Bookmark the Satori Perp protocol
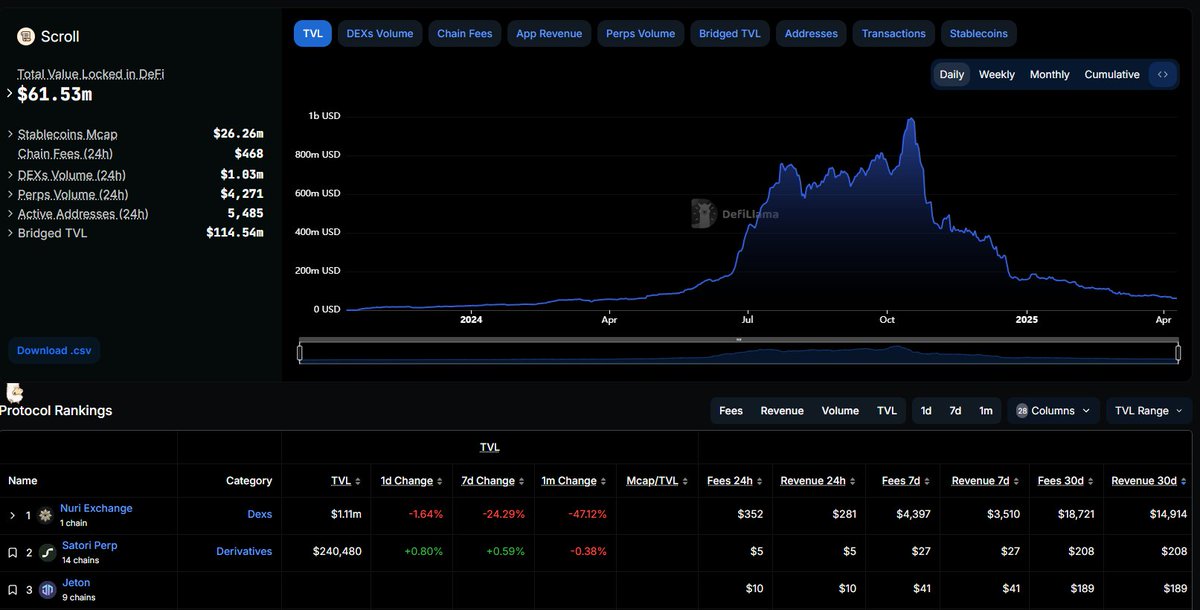1200x610 pixels. (12, 552)
